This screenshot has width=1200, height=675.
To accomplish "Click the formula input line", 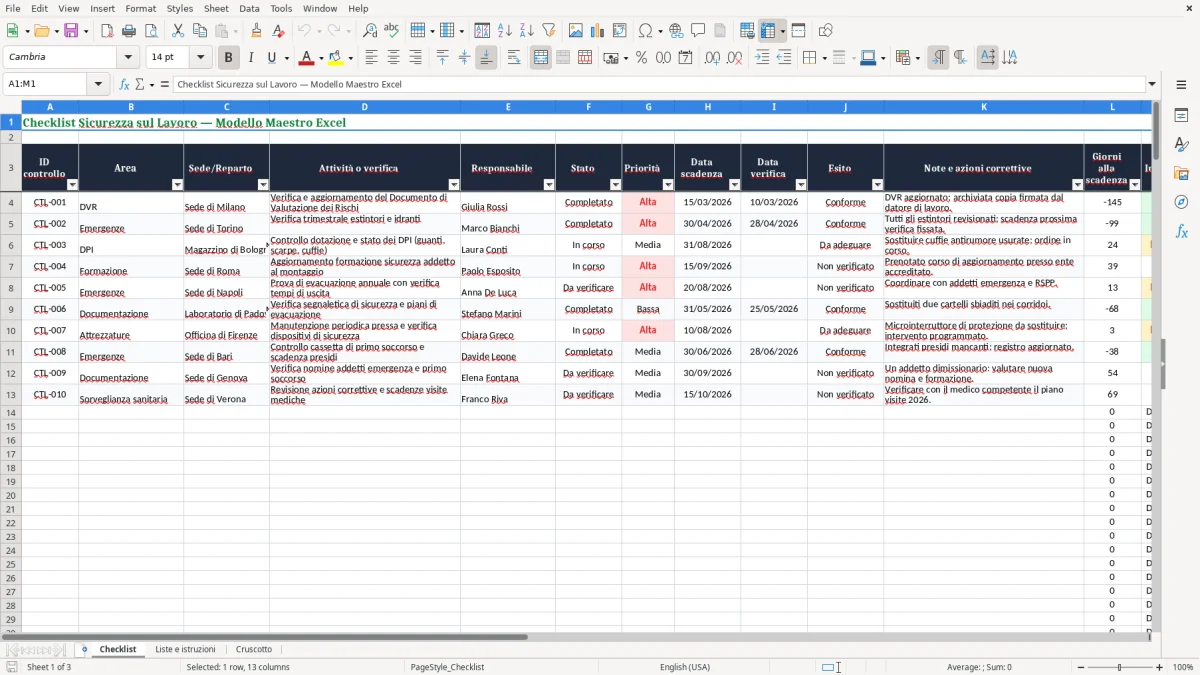I will 659,84.
